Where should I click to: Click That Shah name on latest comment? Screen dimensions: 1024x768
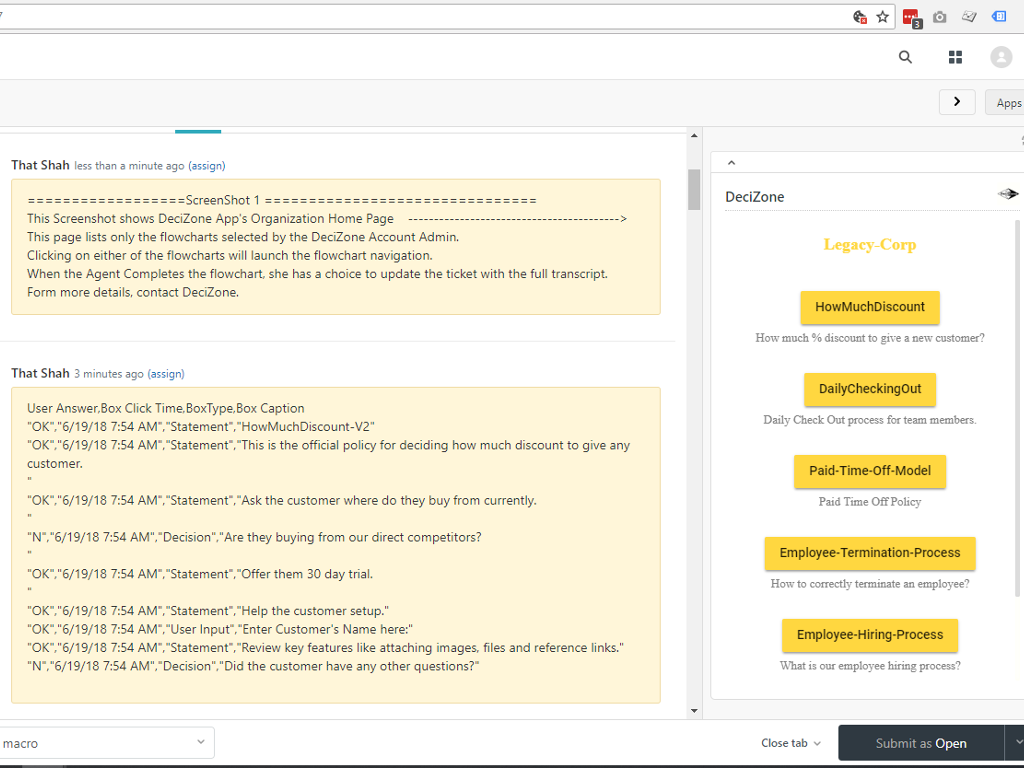click(x=40, y=165)
